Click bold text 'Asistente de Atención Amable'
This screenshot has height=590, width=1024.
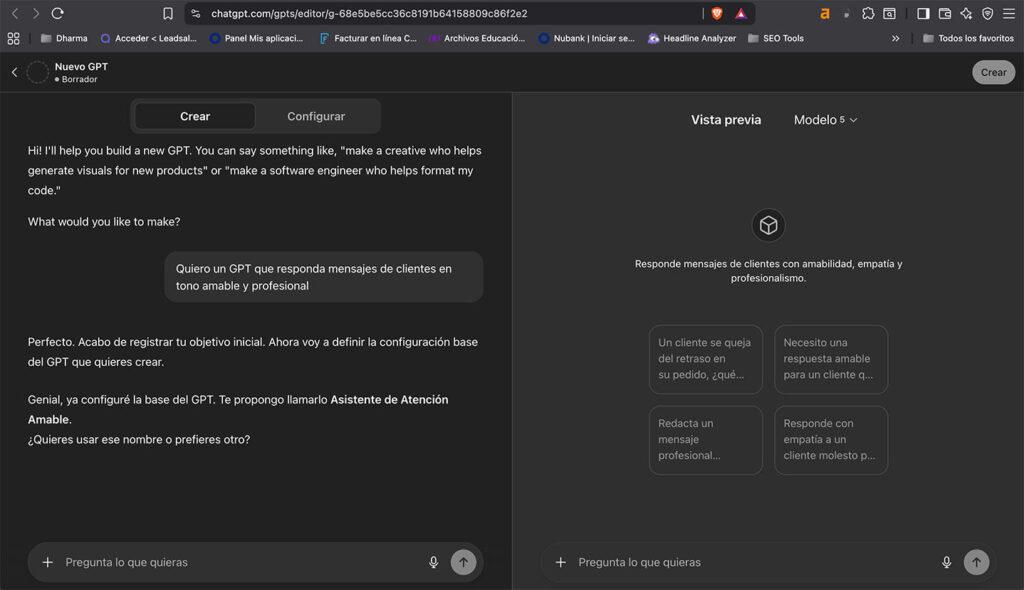(238, 409)
